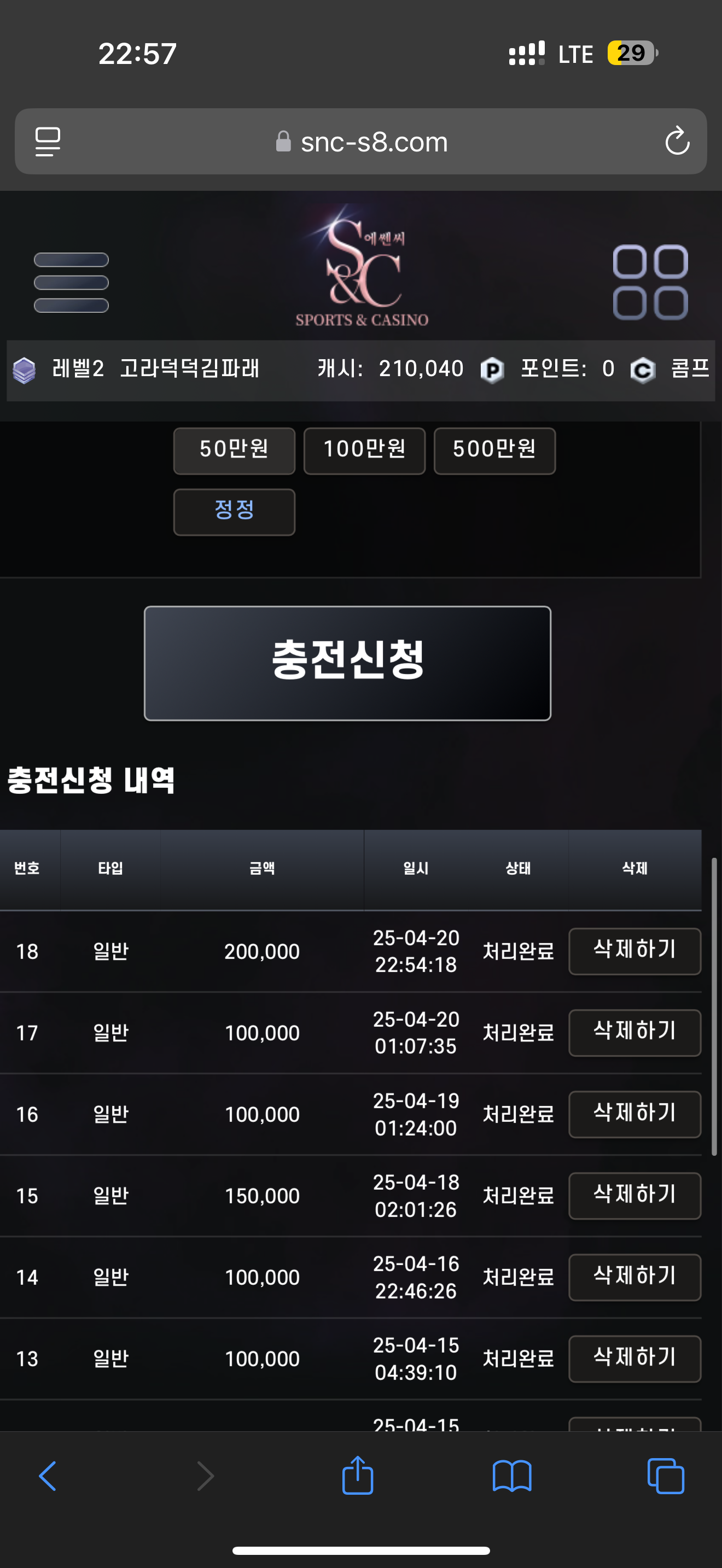Tap the C comp coin icon
Image resolution: width=722 pixels, height=1568 pixels.
click(642, 370)
